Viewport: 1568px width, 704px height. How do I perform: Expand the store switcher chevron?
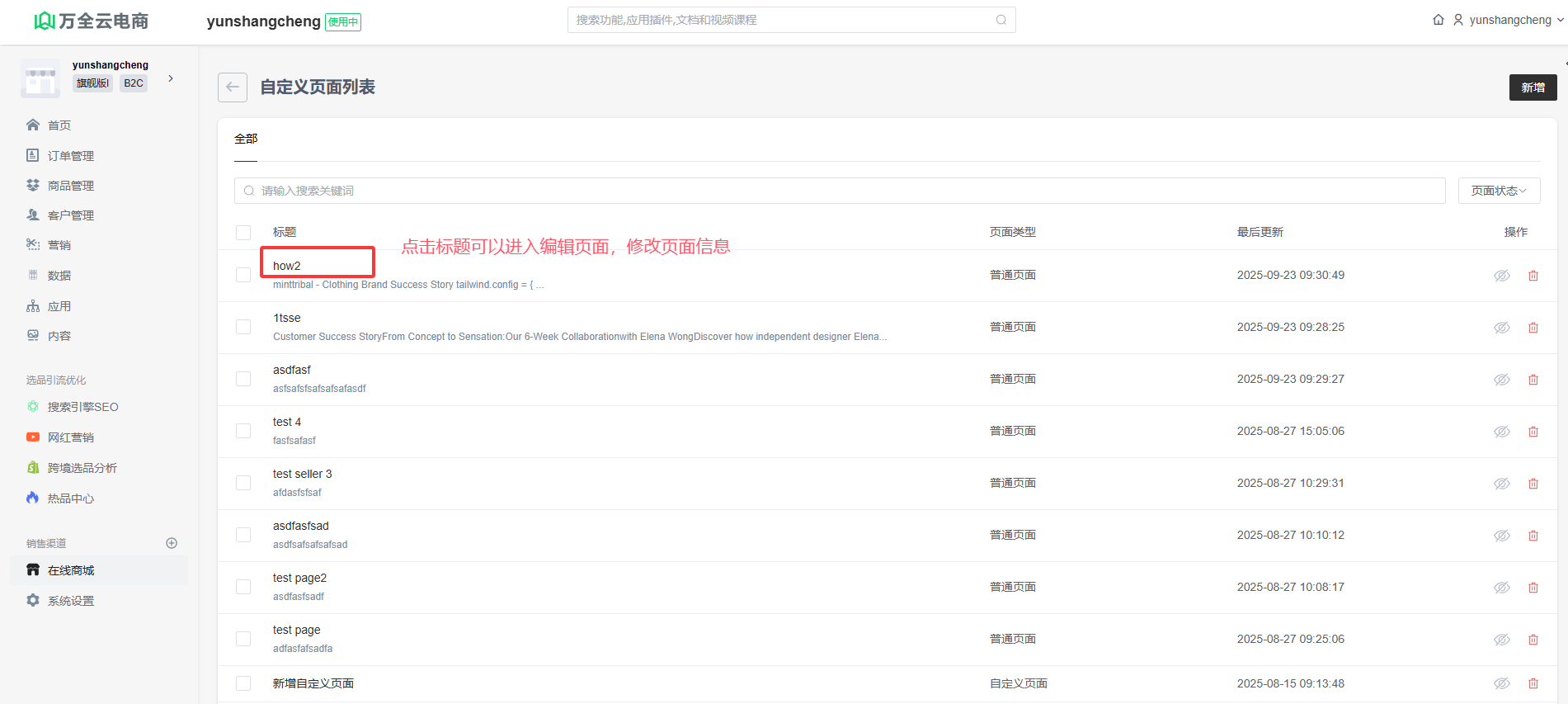point(171,78)
